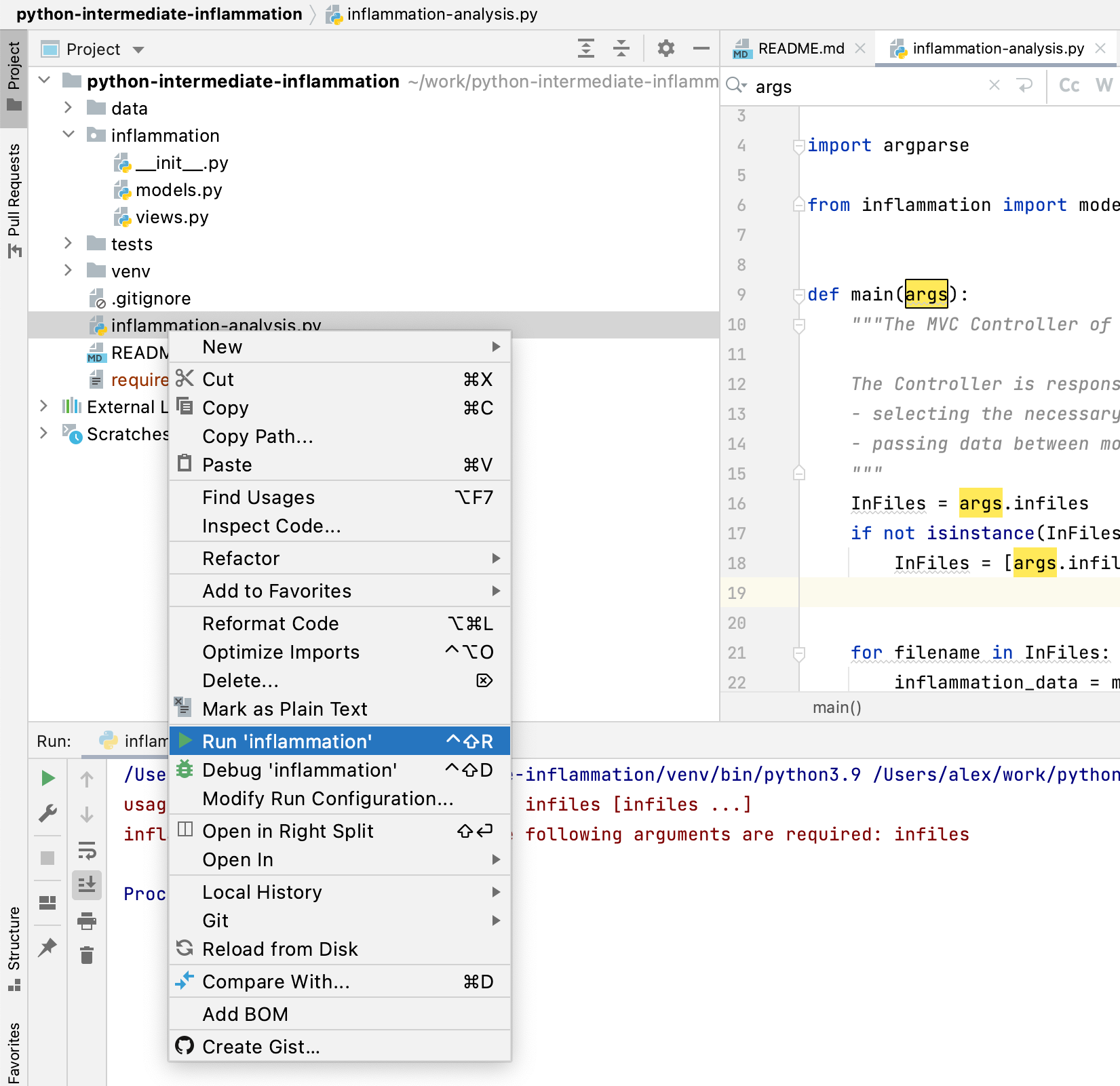
Task: Pin the Run tool window with pin icon
Action: tap(47, 947)
